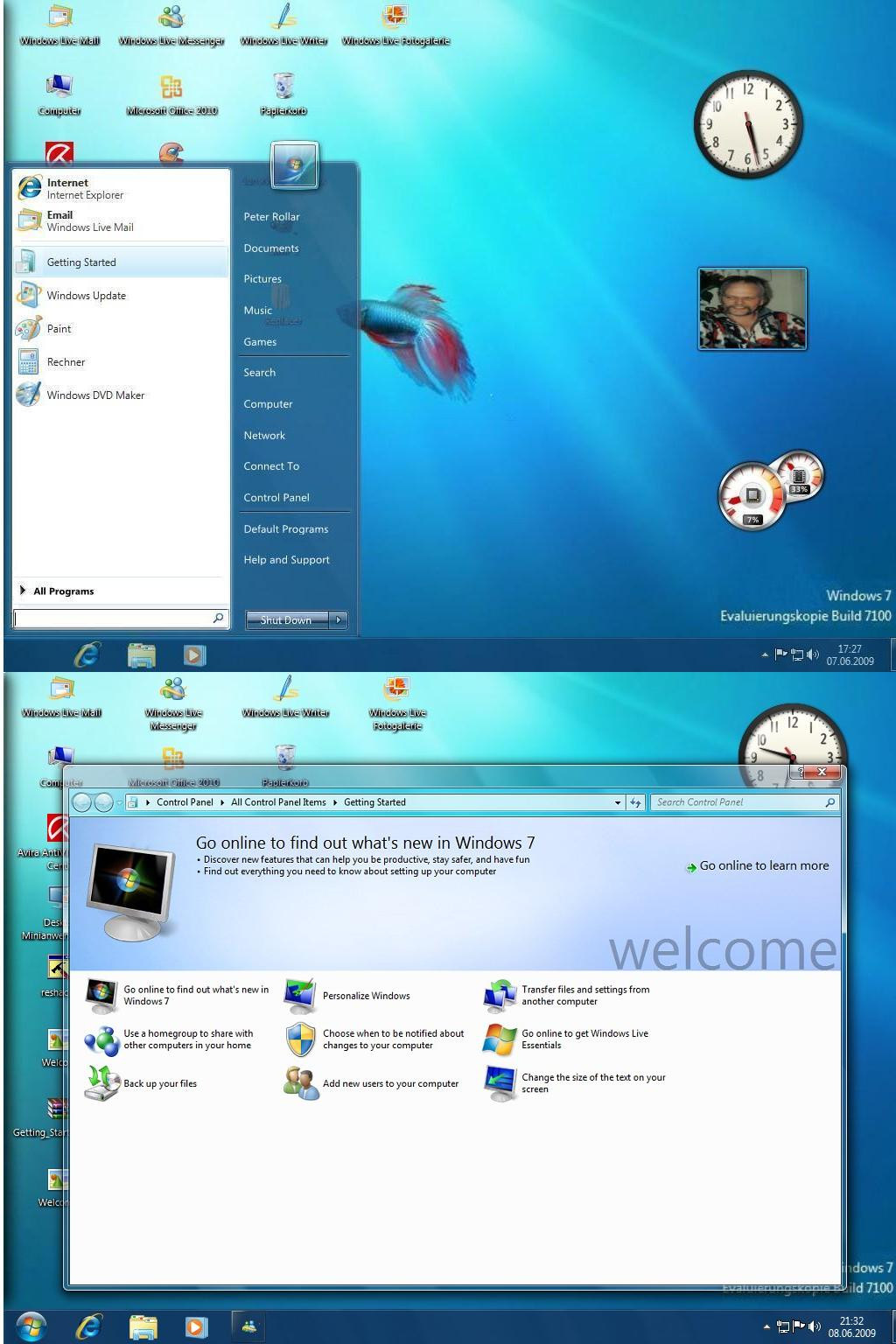Start Windows DVD Maker from the Start menu

[120, 395]
